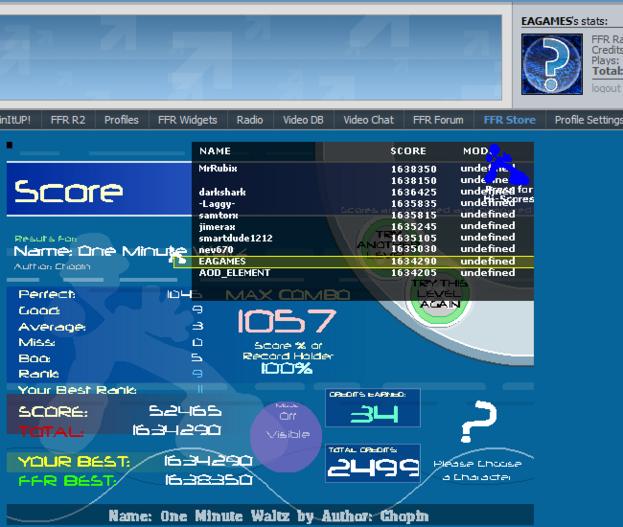Viewport: 623px width, 527px height.
Task: Select MrRubix in the high score list
Action: (x=218, y=168)
